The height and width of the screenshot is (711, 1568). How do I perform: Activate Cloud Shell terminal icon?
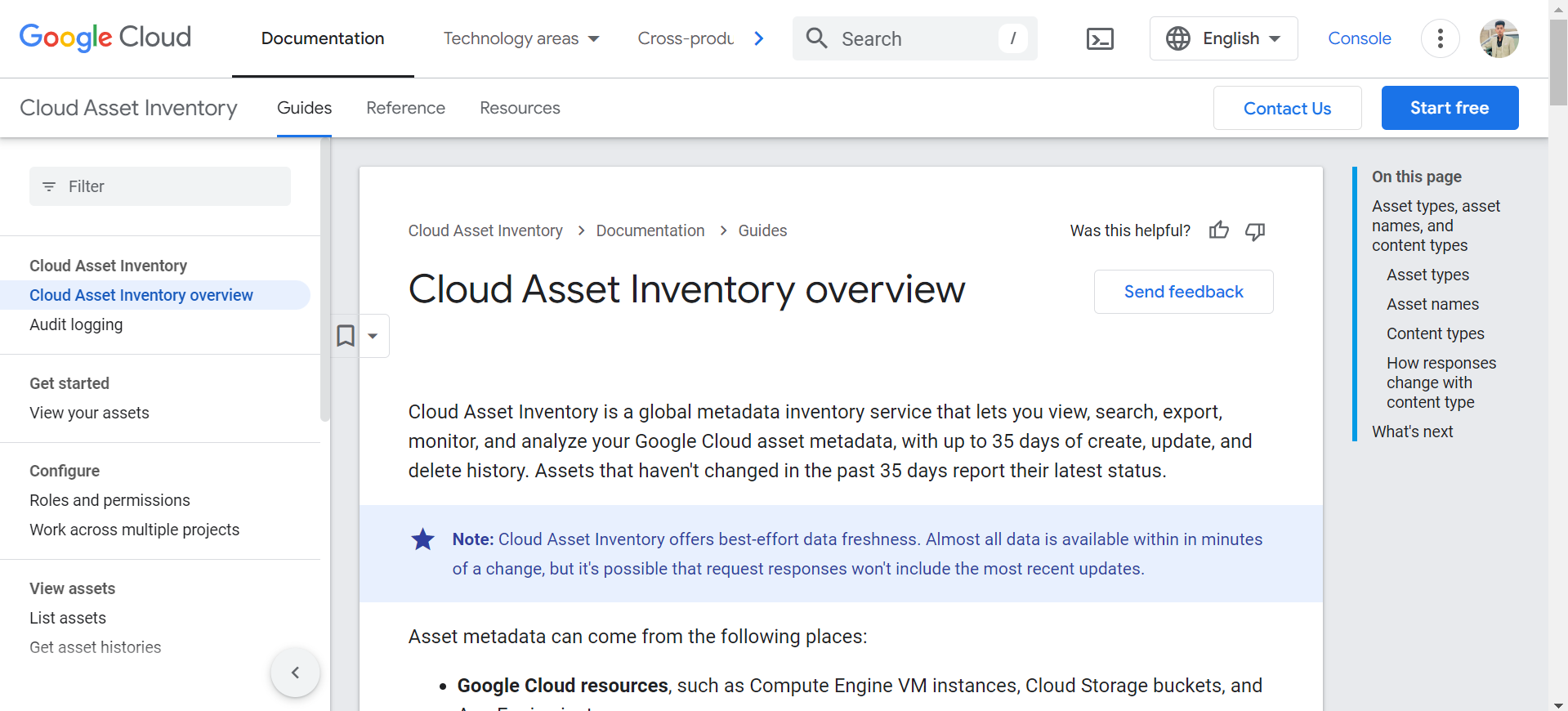[x=1100, y=38]
